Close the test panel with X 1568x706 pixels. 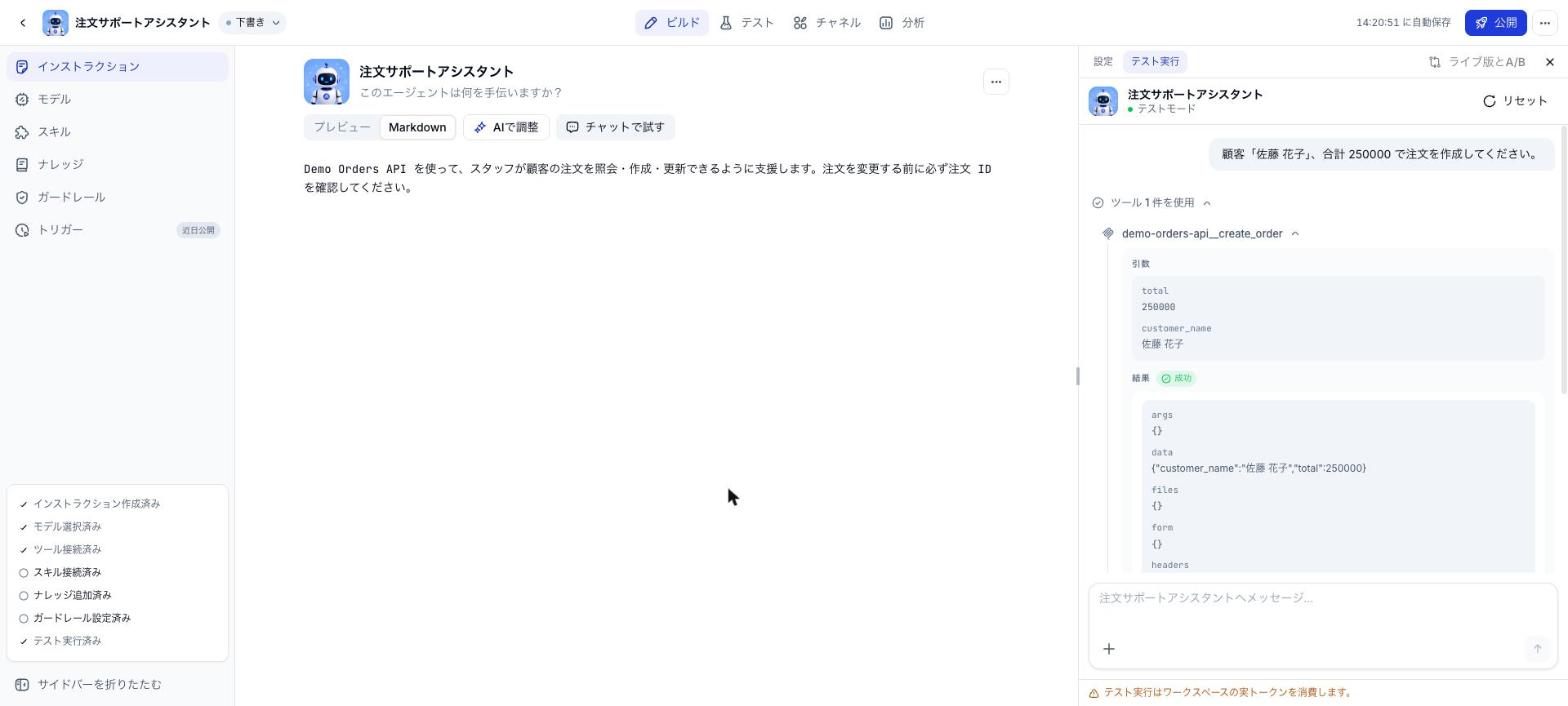(x=1550, y=62)
